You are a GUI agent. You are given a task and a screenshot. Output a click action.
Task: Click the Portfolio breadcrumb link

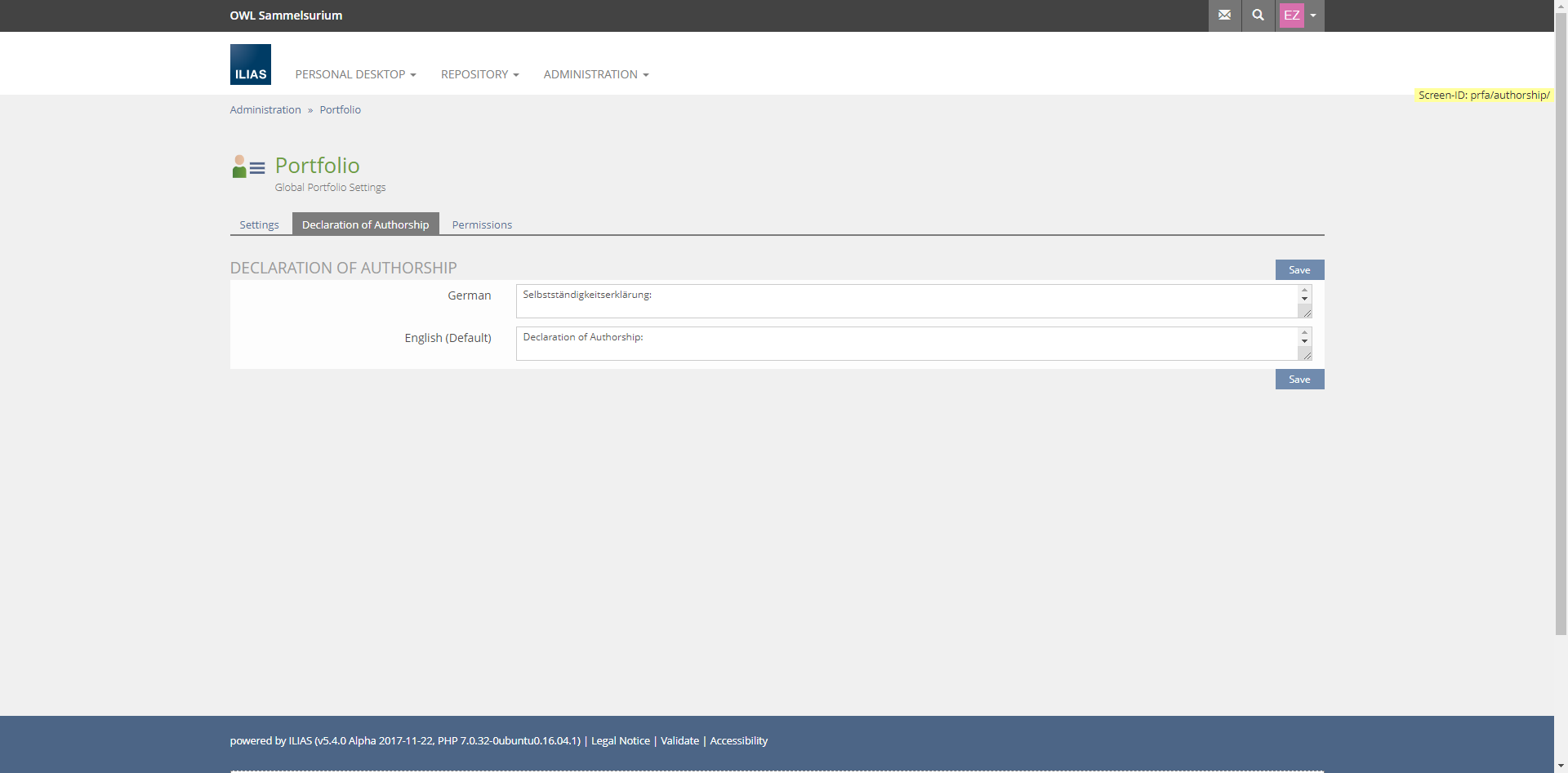(340, 110)
